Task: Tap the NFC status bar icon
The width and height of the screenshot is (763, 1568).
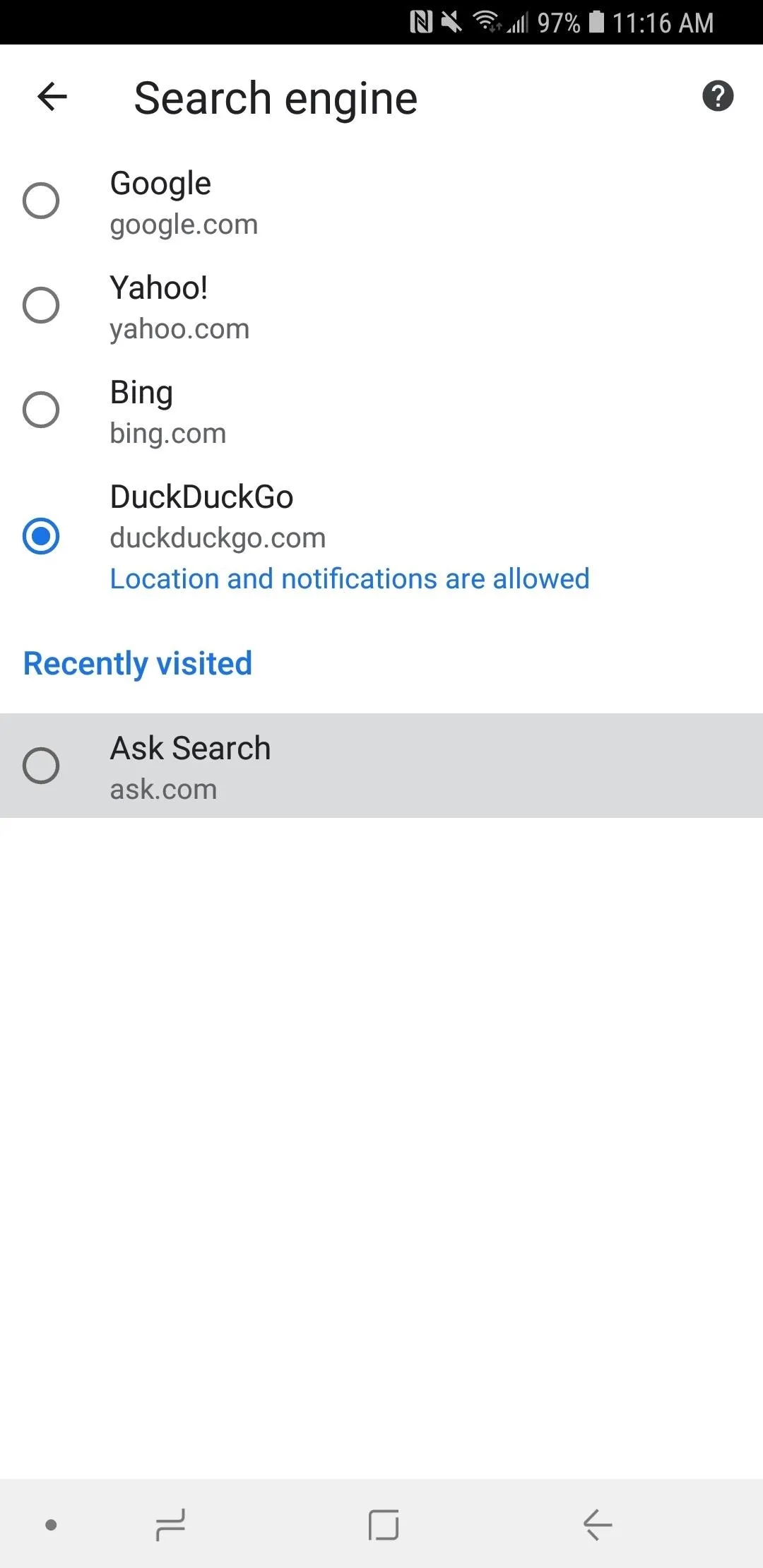Action: click(421, 23)
